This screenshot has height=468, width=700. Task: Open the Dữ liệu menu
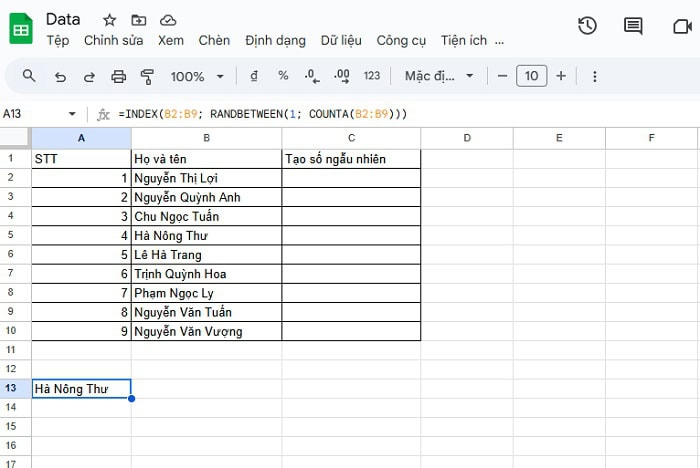(342, 41)
